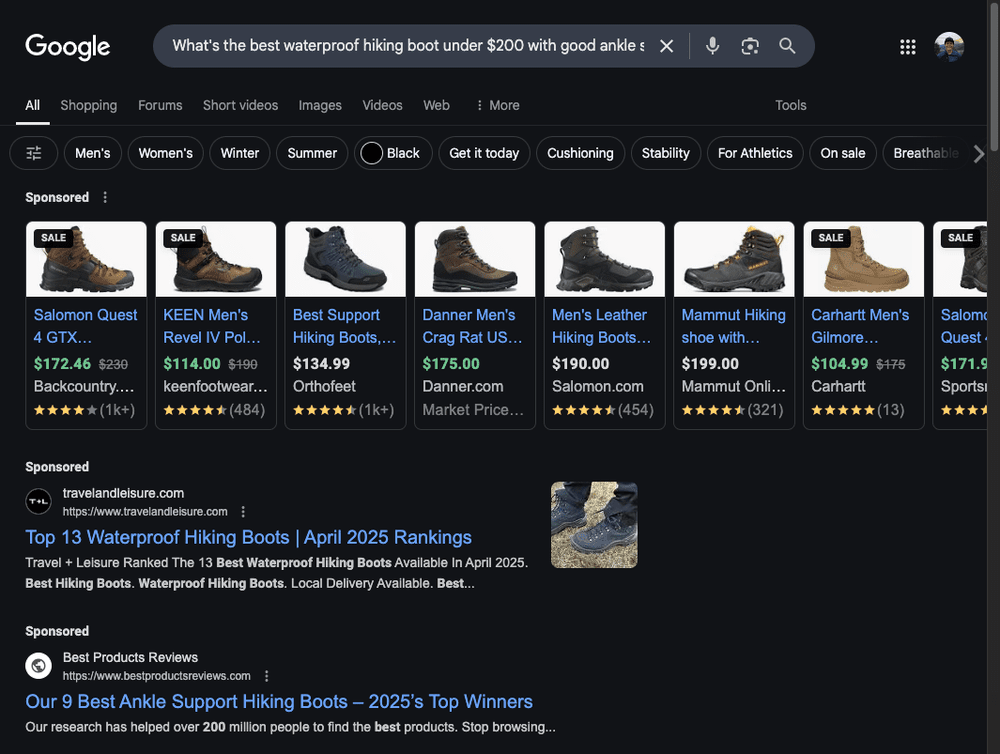Image resolution: width=1000 pixels, height=754 pixels.
Task: Click Carhartt tan boot product image
Action: coord(864,259)
